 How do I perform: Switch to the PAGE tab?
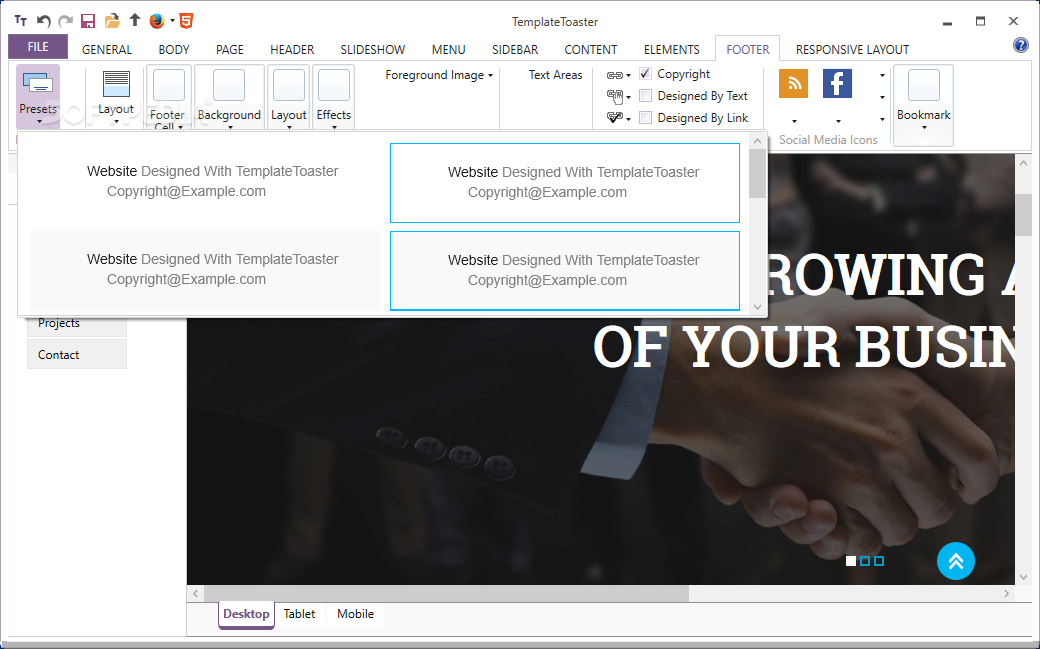tap(229, 50)
